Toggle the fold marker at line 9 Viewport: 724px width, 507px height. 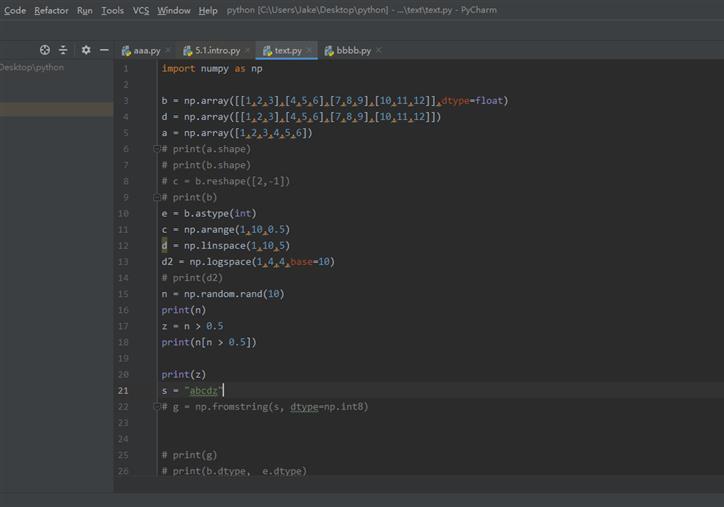point(157,197)
